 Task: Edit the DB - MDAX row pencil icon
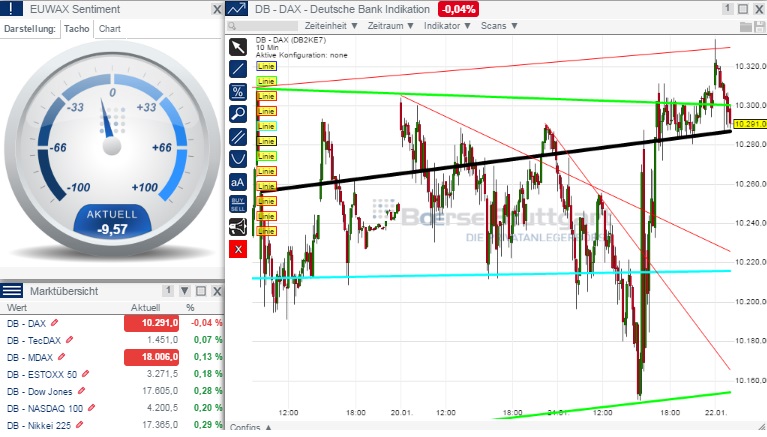61,357
